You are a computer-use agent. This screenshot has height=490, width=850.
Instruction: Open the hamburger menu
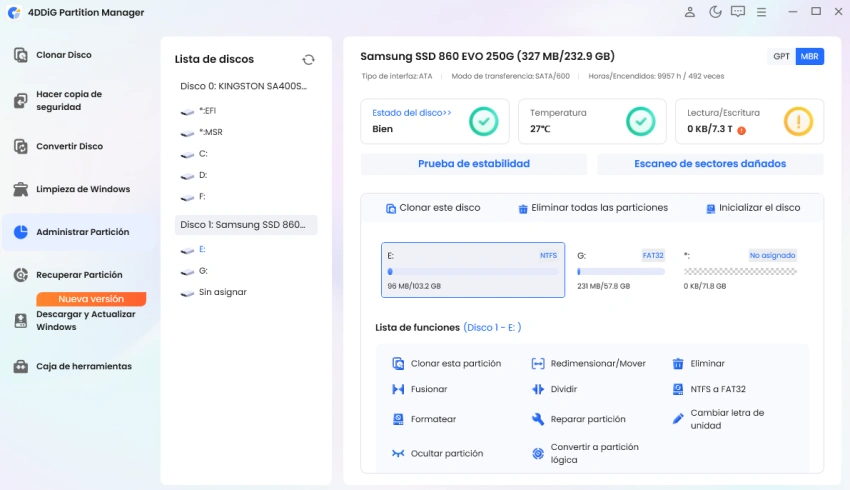pyautogui.click(x=762, y=12)
